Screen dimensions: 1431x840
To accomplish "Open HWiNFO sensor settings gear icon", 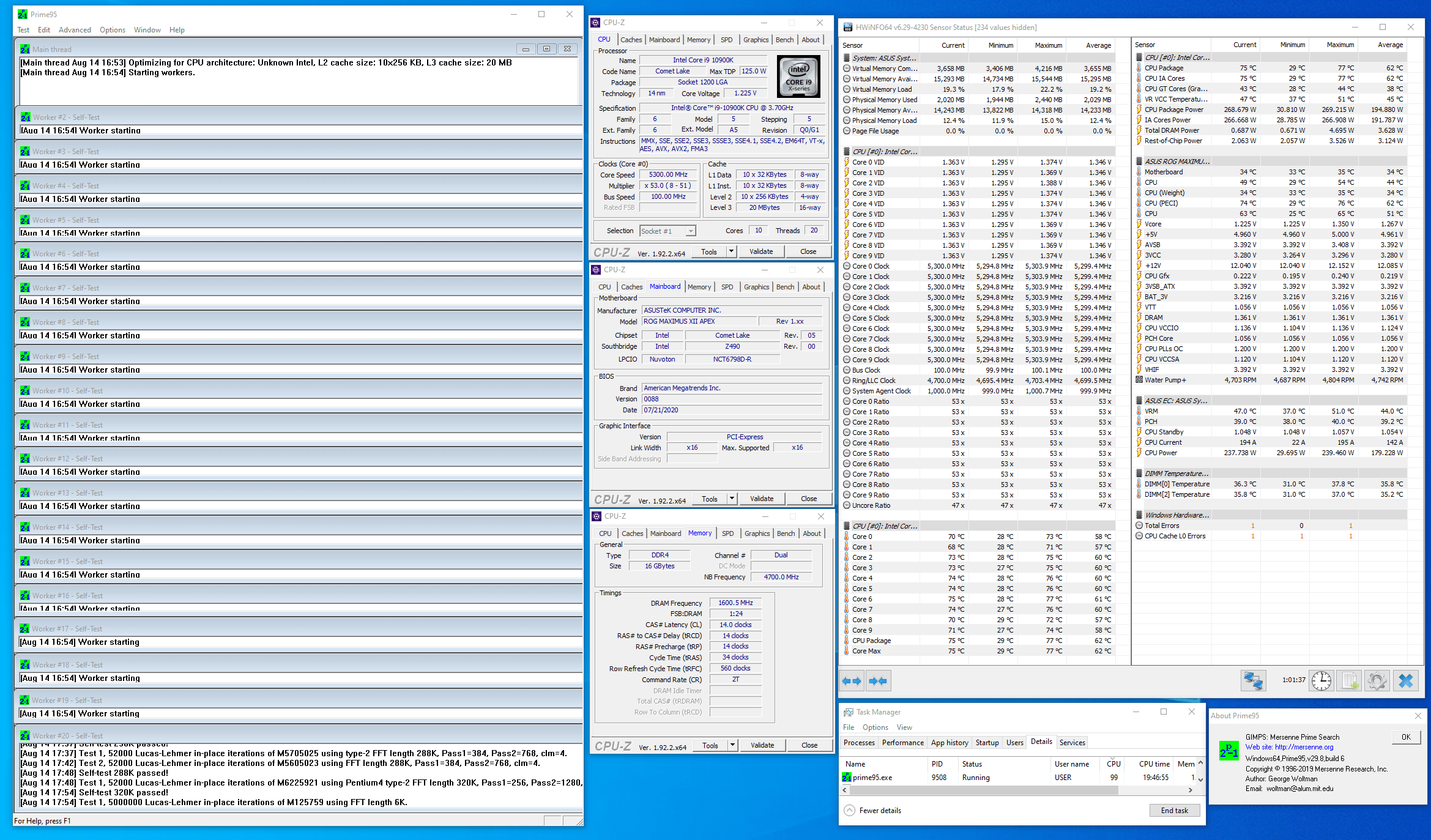I will [1377, 680].
